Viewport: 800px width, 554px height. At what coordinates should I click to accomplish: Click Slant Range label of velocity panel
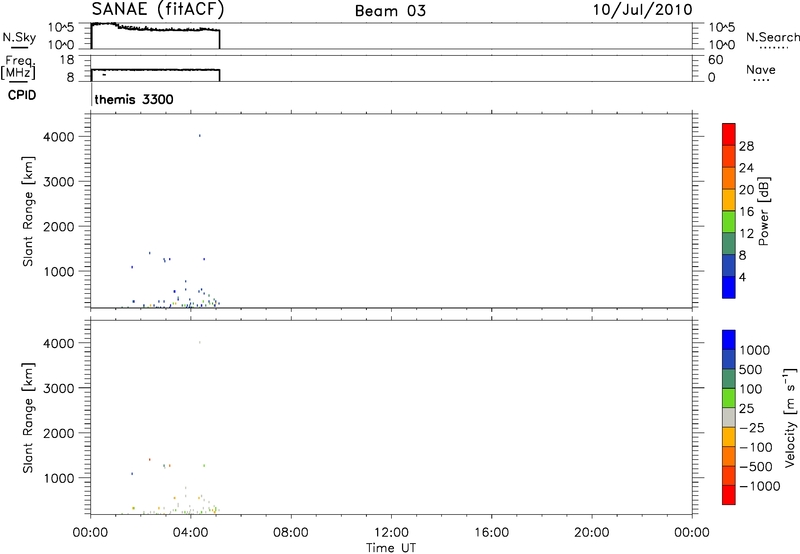tap(28, 418)
